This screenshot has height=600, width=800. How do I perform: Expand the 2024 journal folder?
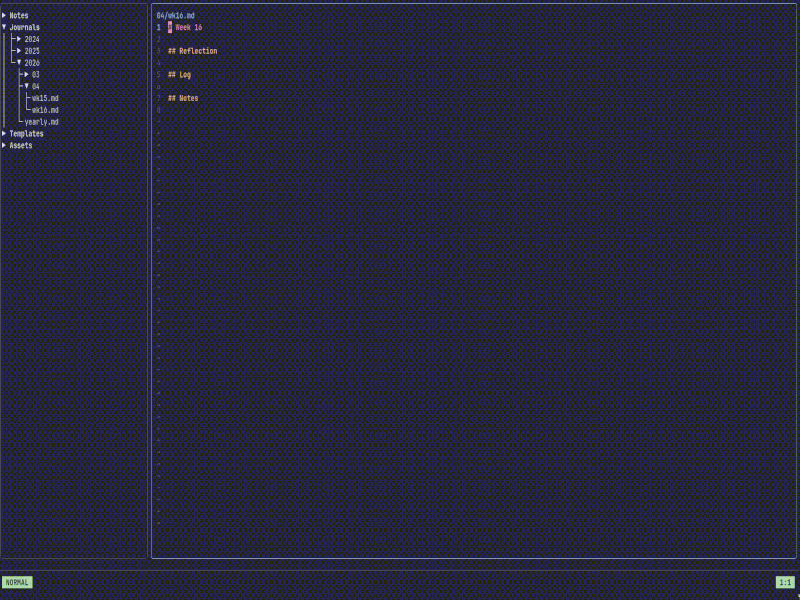click(x=19, y=39)
